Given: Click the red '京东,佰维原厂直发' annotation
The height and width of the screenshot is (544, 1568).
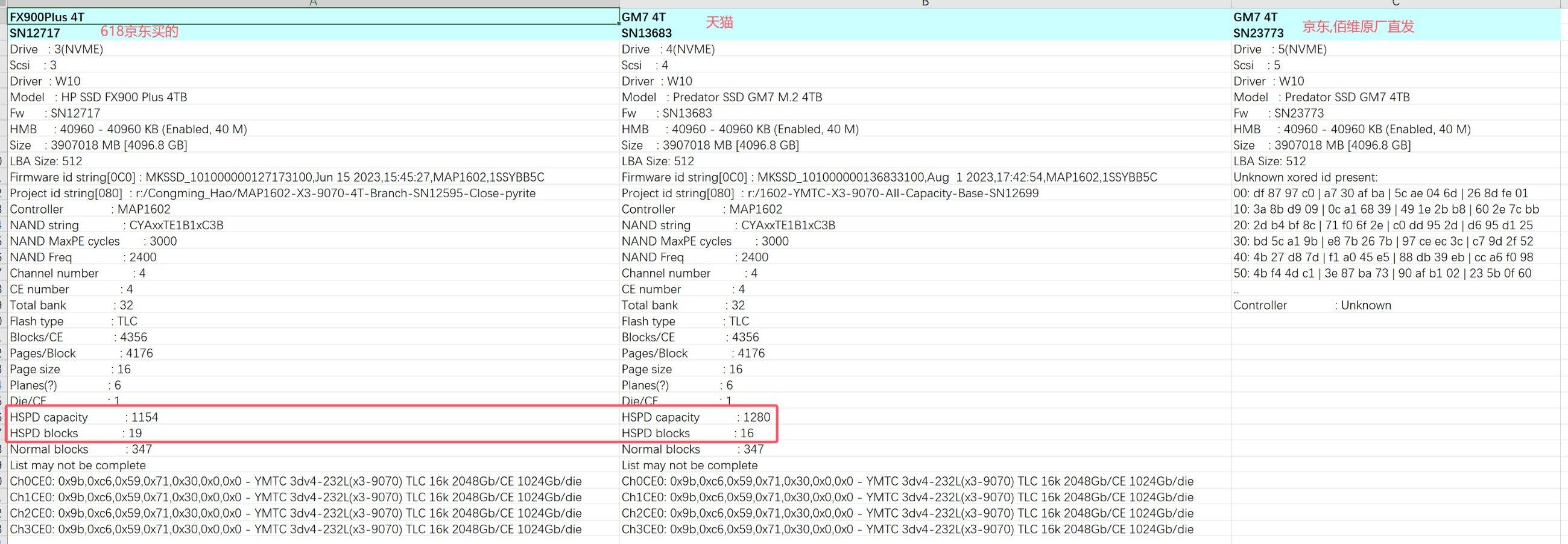Looking at the screenshot, I should 1358,26.
